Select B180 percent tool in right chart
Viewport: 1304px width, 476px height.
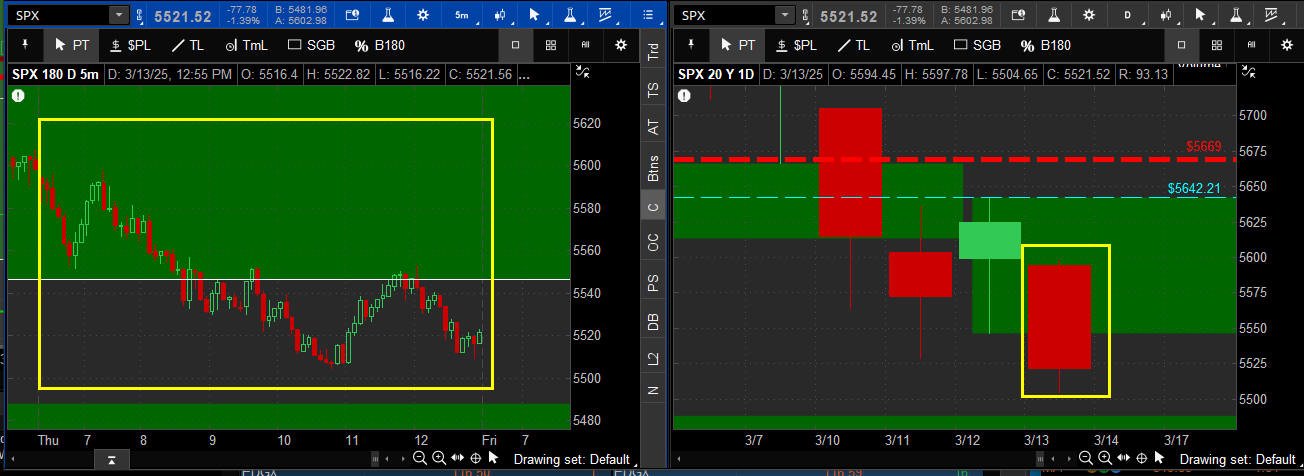1045,45
